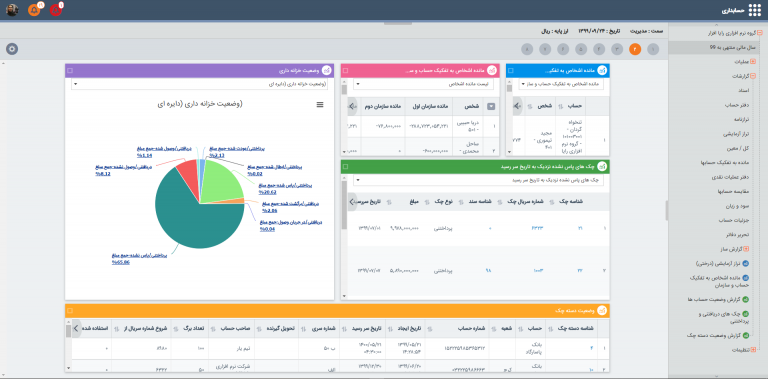768x379 pixels.
Task: Open the چک های پاس نشده نزدیک dropdown
Action: click(x=479, y=180)
